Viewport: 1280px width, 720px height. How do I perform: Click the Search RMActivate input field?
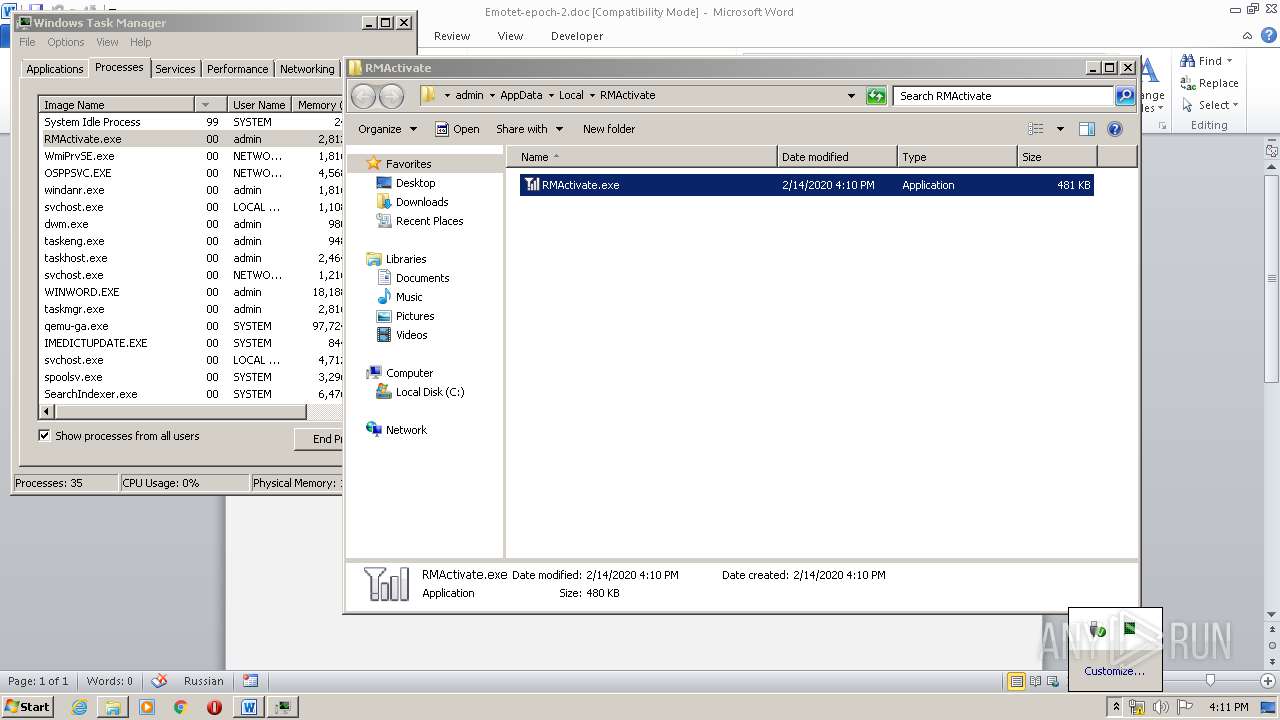coord(1003,96)
